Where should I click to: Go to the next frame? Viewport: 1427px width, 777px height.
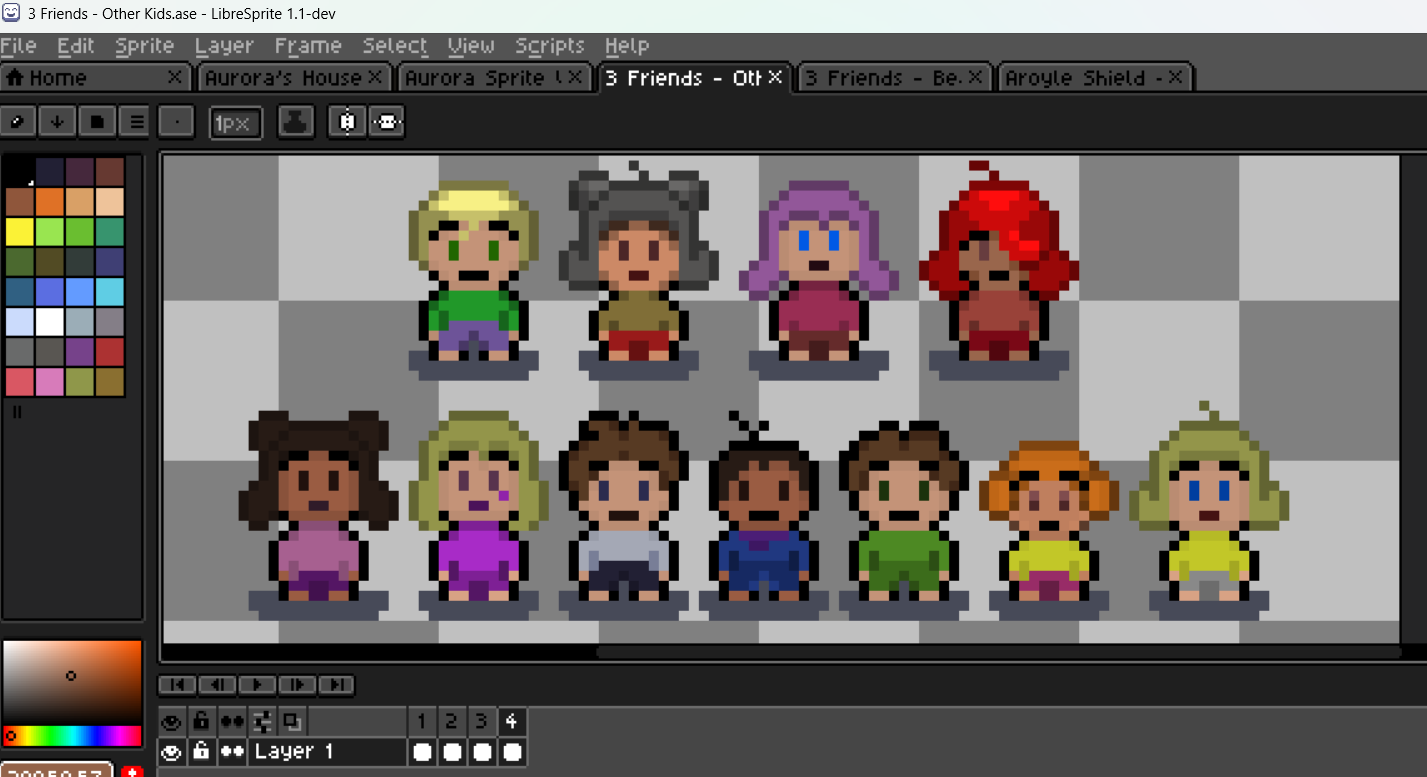297,685
